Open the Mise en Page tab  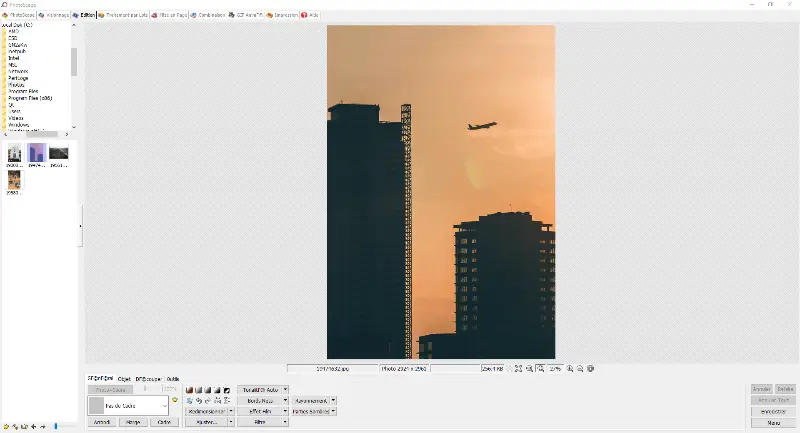169,15
